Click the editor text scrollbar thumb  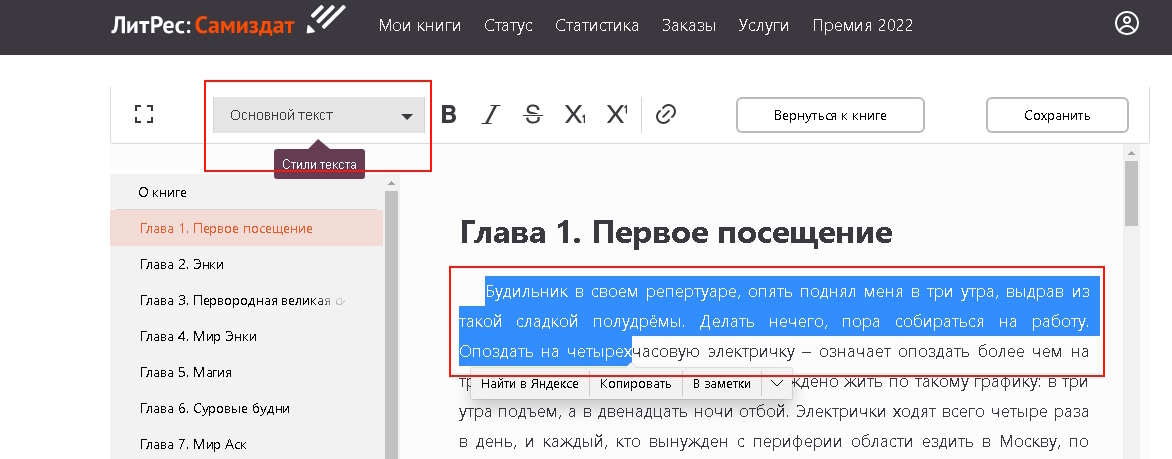coord(1132,193)
